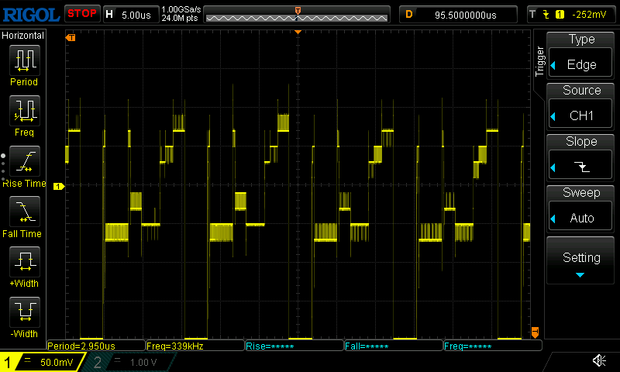Click the channel 1 ground level marker
620x372 pixels.
(x=59, y=186)
